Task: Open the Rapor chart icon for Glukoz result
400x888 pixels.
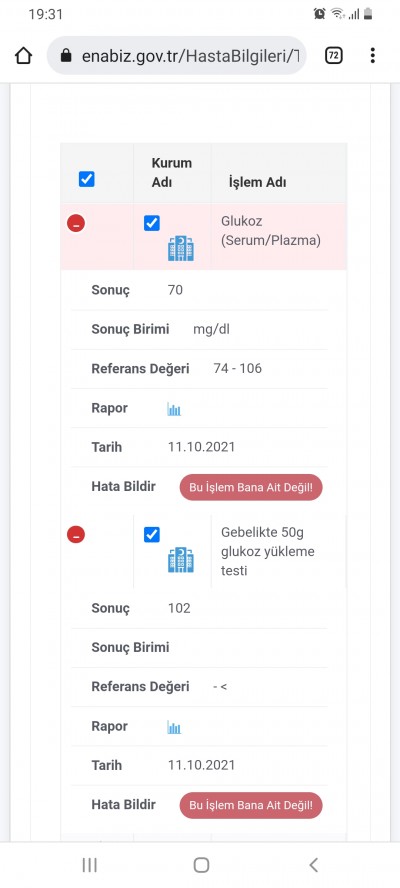Action: click(x=174, y=409)
